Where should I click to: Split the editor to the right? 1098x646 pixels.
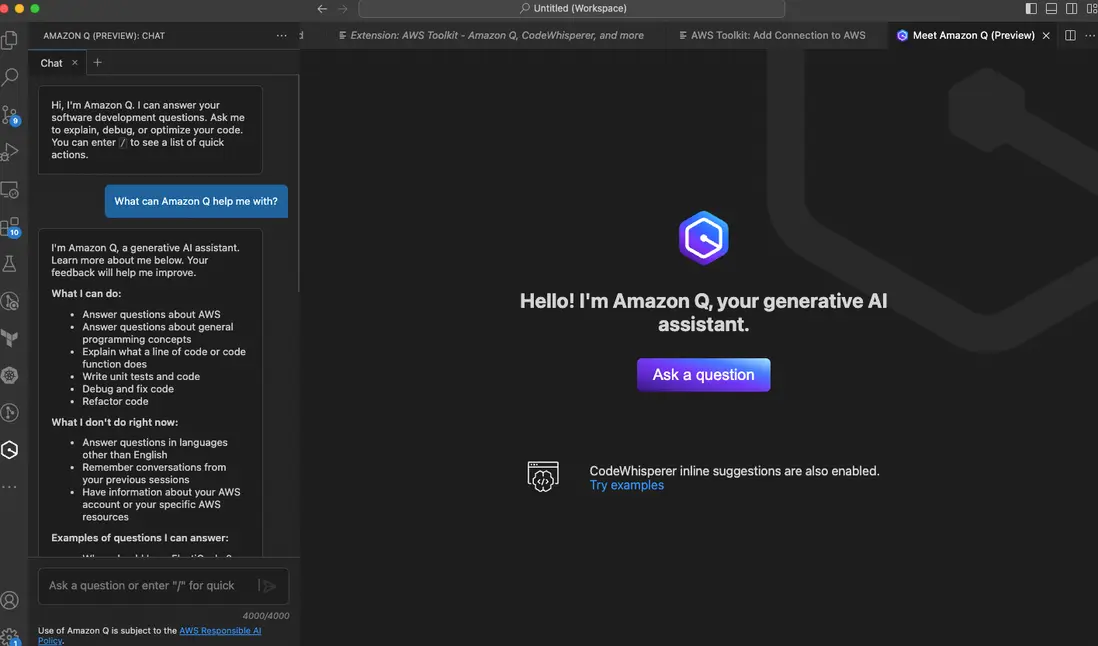point(1070,35)
